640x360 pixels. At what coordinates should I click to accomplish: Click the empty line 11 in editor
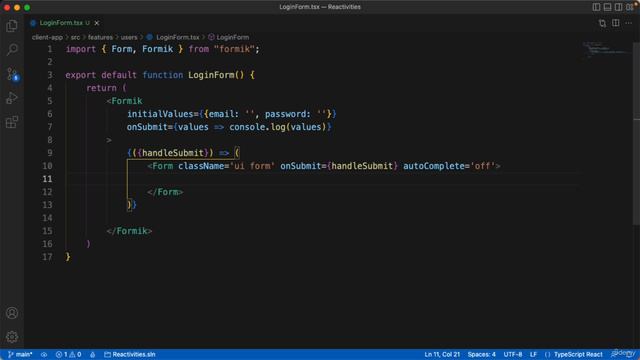coord(322,179)
